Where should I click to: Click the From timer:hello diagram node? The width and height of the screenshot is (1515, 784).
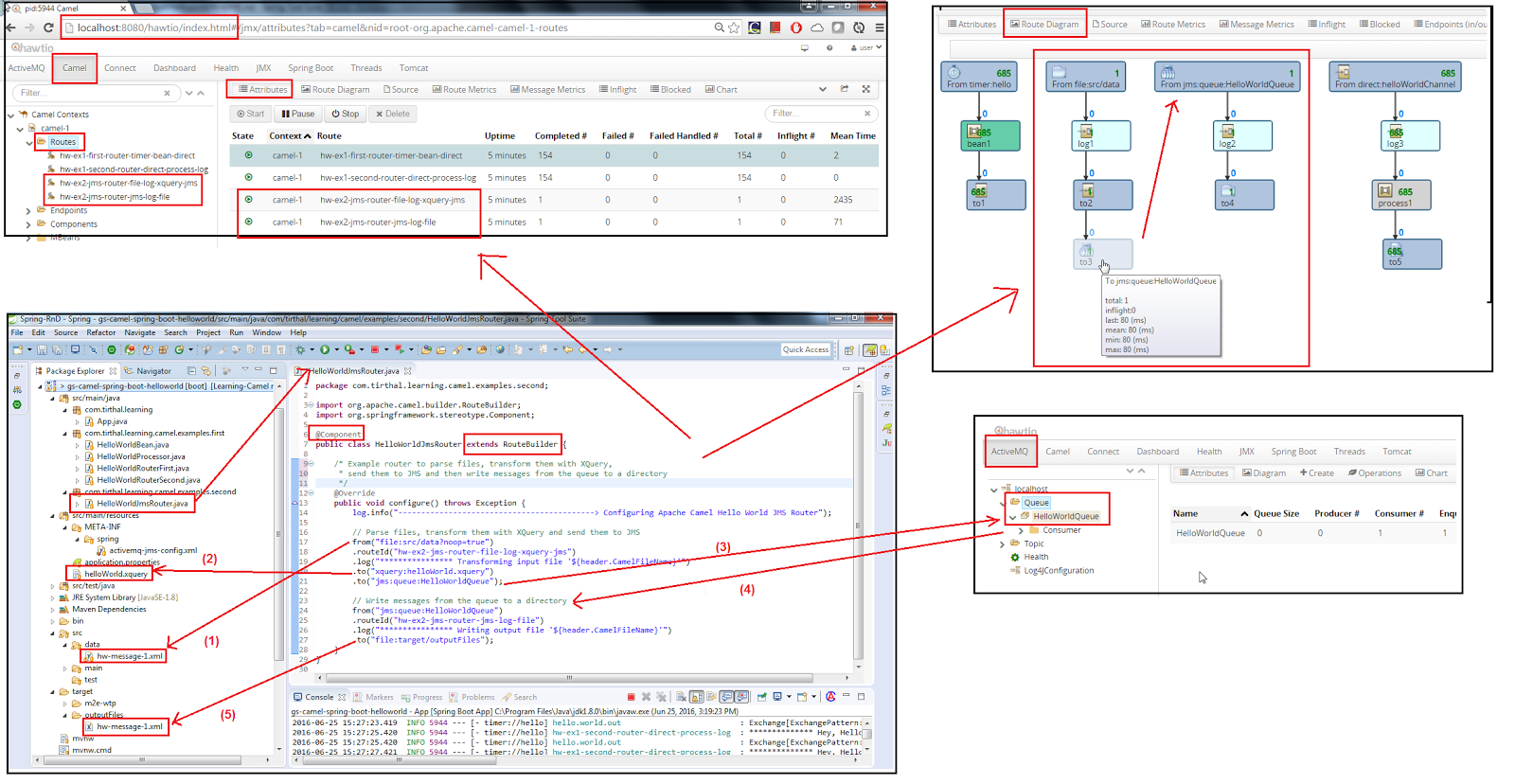coord(979,78)
